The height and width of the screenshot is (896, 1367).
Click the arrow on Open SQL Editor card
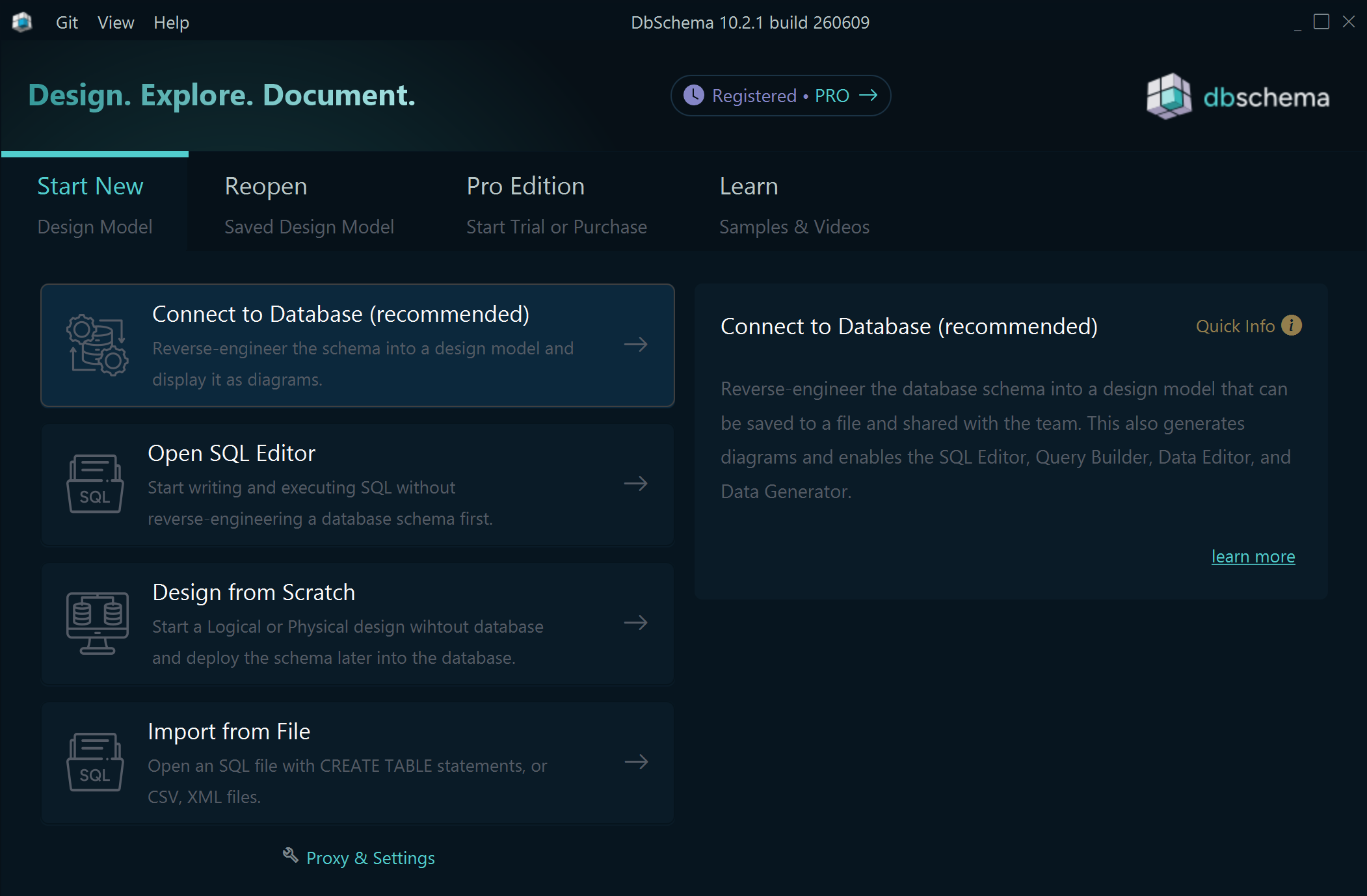635,483
